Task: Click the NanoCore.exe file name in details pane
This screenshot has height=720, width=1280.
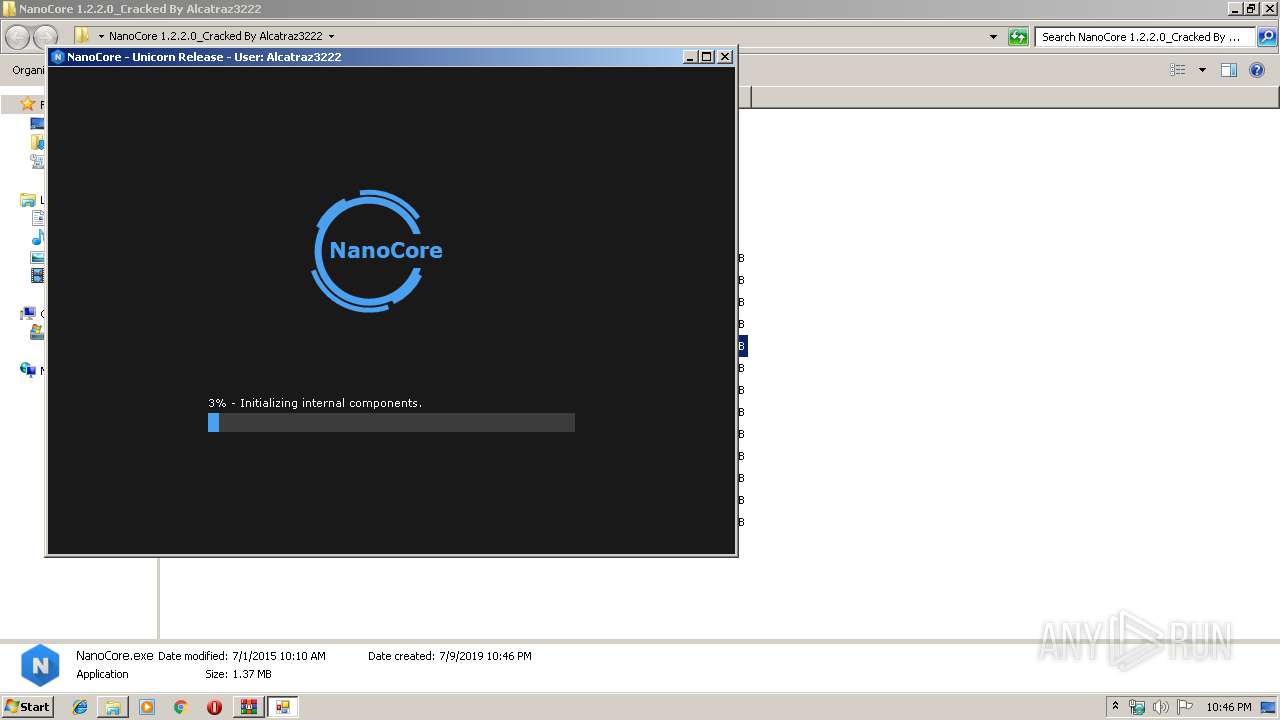Action: (115, 656)
